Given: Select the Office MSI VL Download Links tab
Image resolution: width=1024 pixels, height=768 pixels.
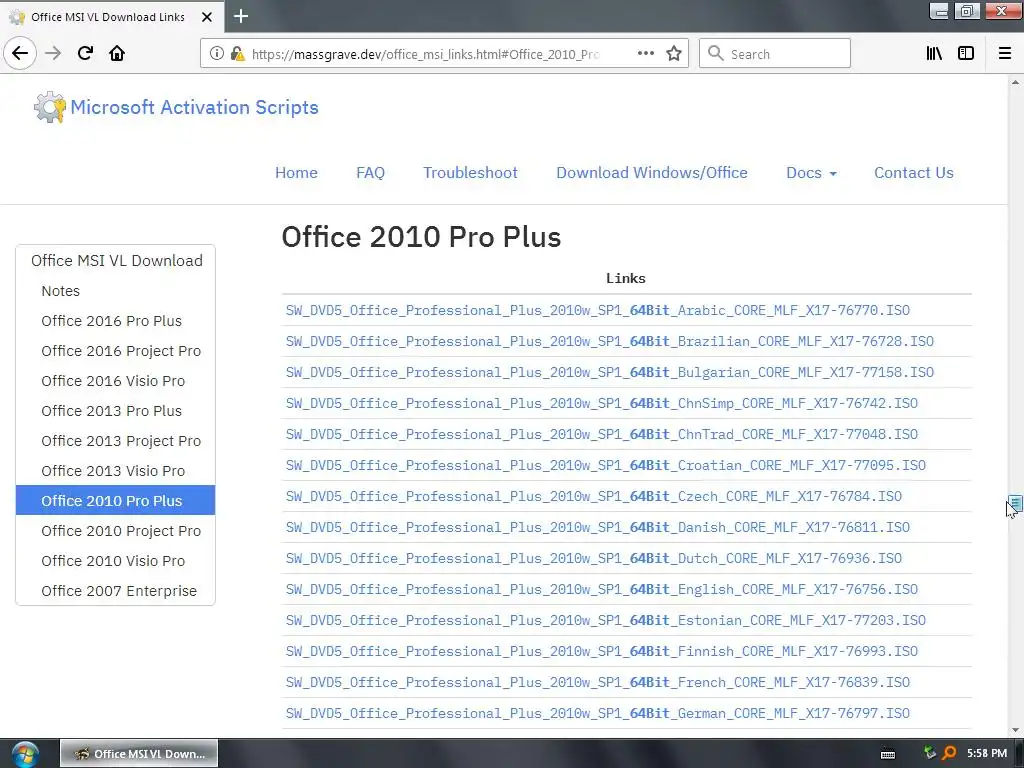Looking at the screenshot, I should pos(108,17).
